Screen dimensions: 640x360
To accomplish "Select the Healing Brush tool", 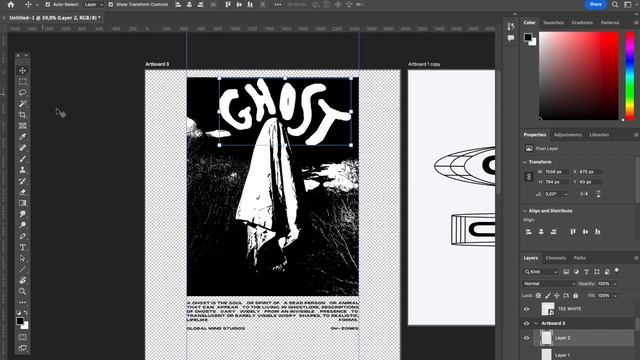I will [x=22, y=148].
